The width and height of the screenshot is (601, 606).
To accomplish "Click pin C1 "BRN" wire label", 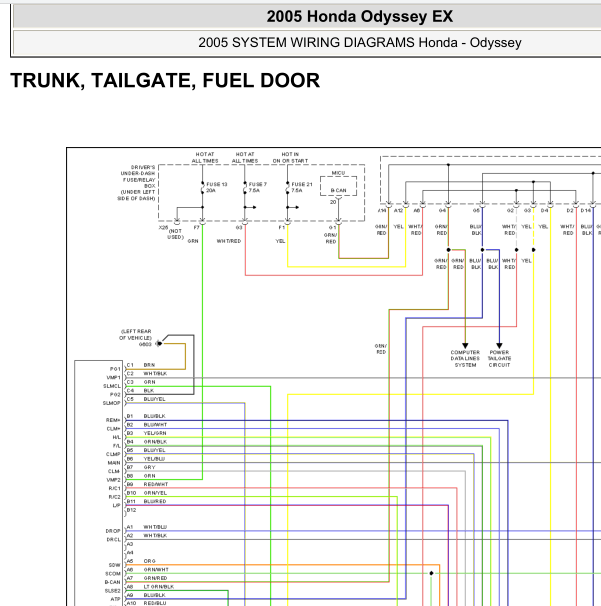I will [x=149, y=365].
